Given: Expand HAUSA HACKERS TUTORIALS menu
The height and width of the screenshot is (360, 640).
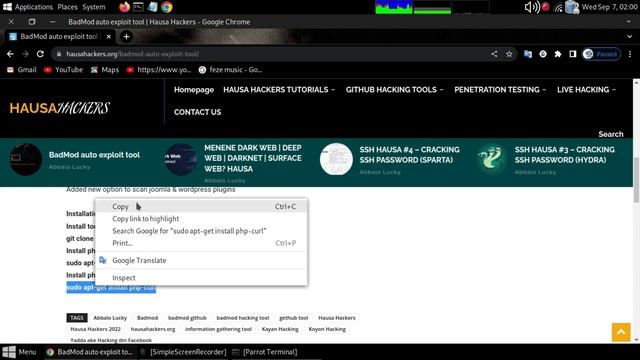Looking at the screenshot, I should [279, 90].
